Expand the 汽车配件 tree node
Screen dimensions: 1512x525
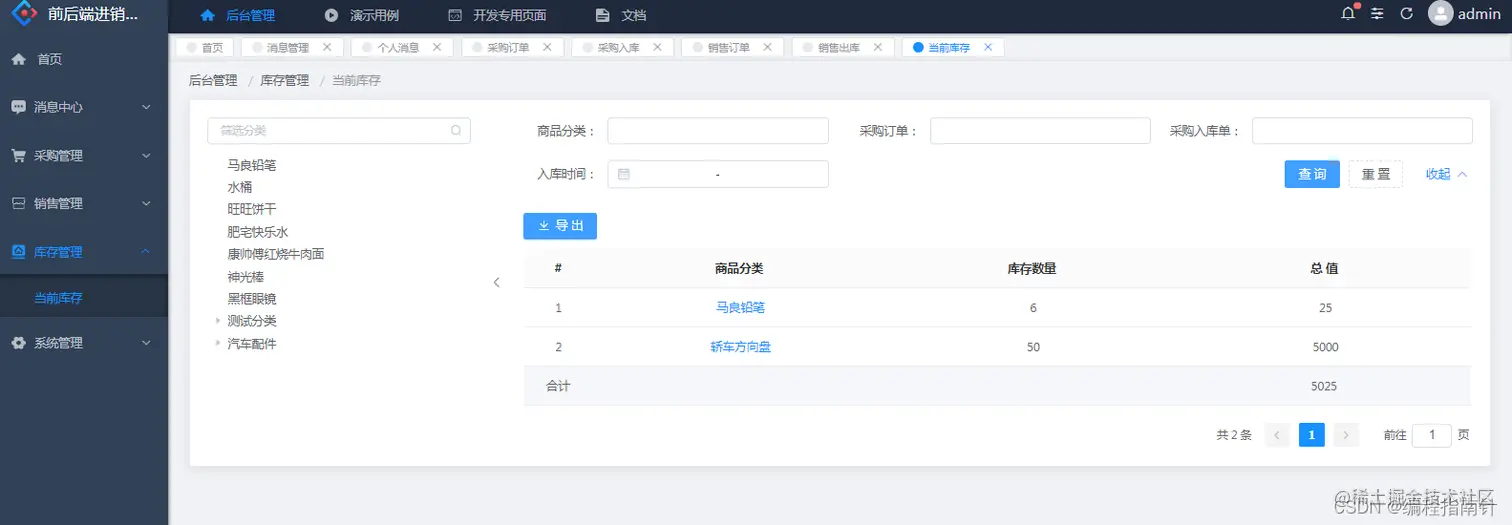[x=218, y=344]
